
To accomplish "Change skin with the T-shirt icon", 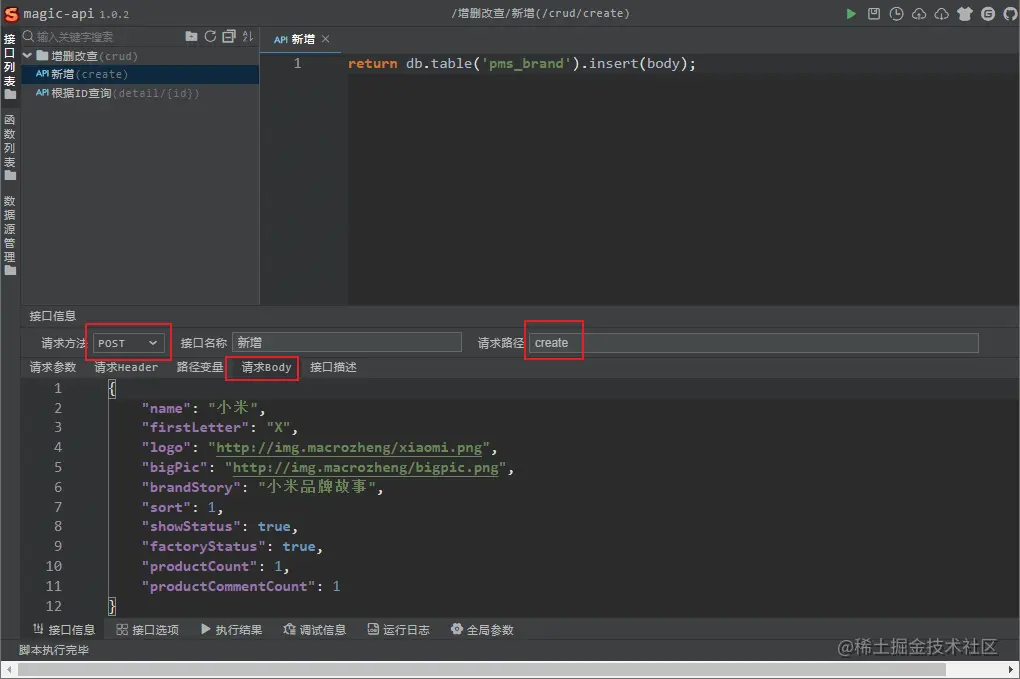I will 965,14.
